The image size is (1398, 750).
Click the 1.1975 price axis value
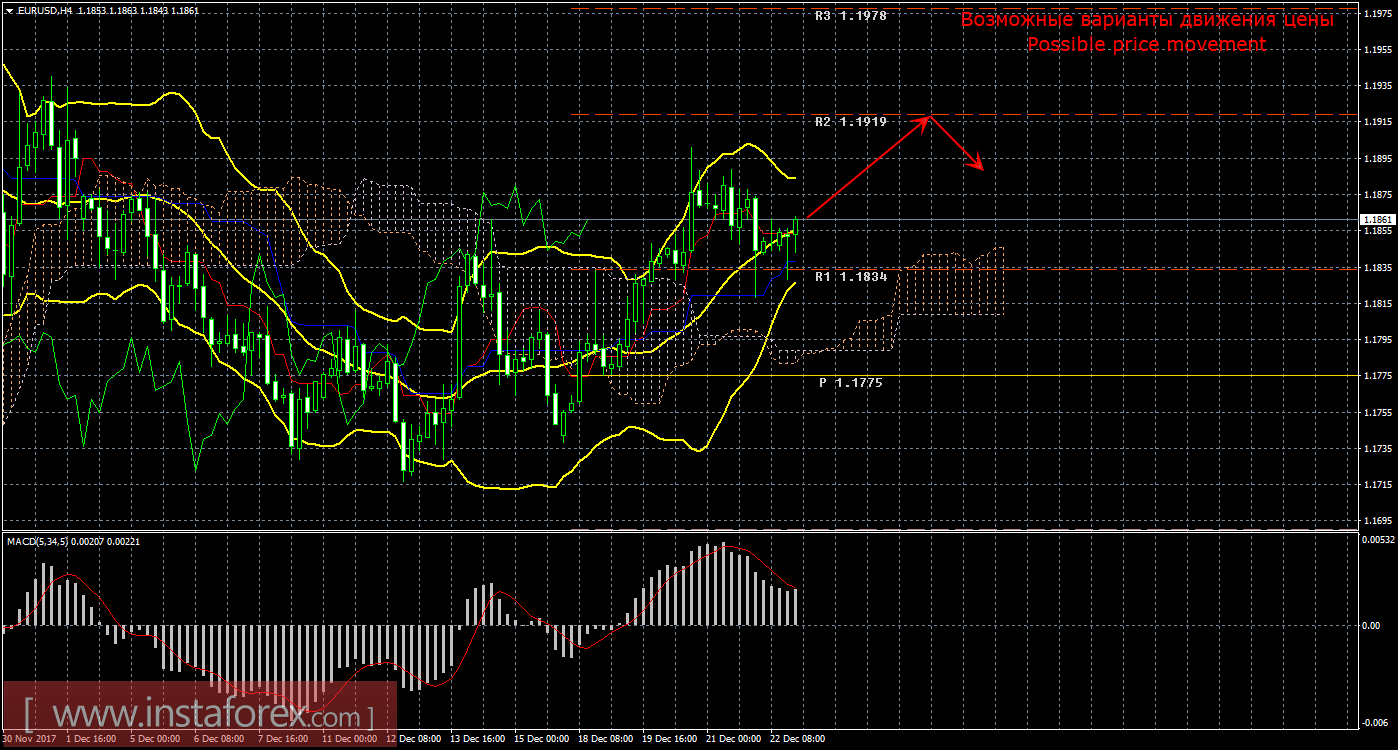coord(1377,12)
